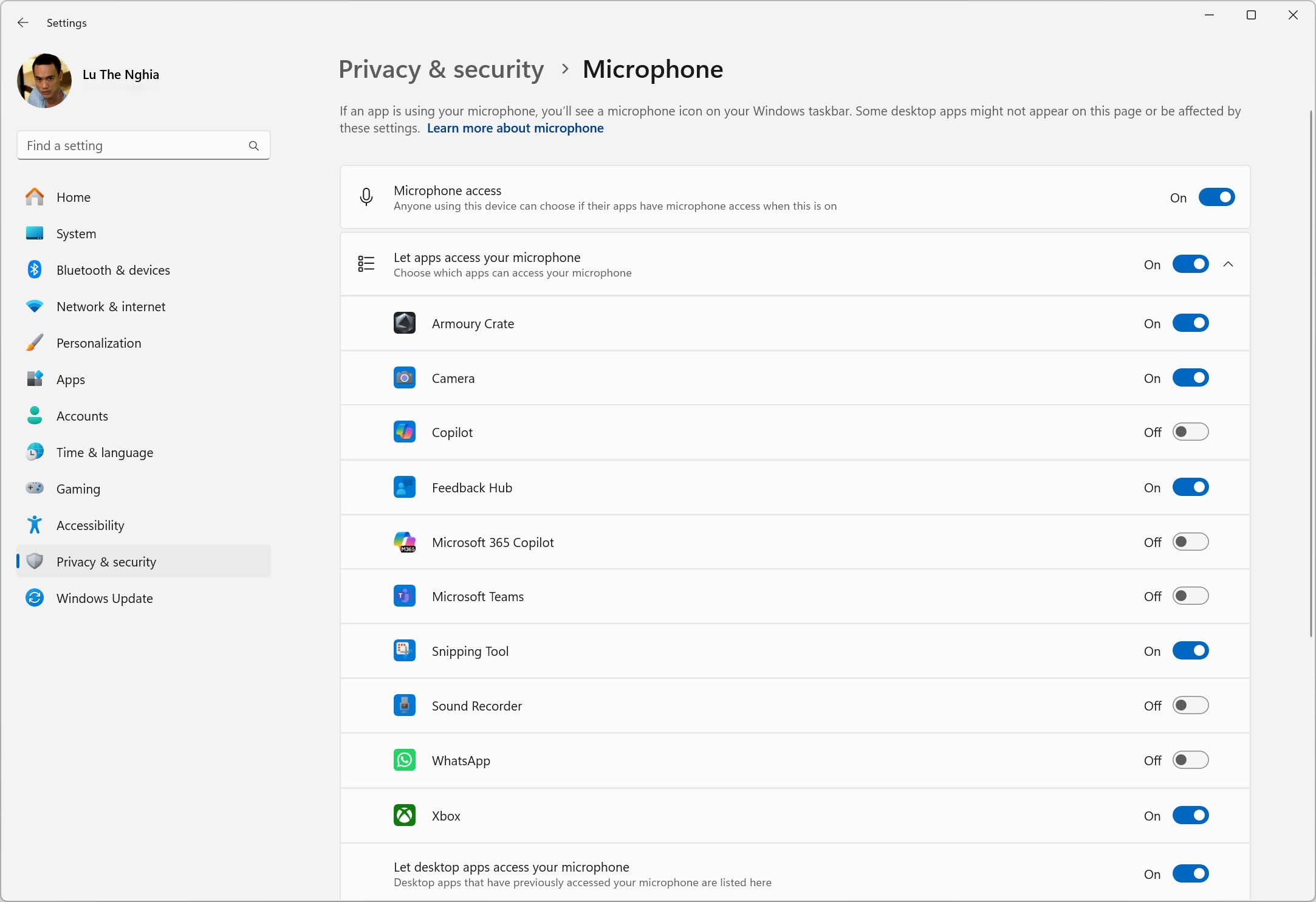Click the Microsoft 365 Copilot icon

(x=404, y=542)
